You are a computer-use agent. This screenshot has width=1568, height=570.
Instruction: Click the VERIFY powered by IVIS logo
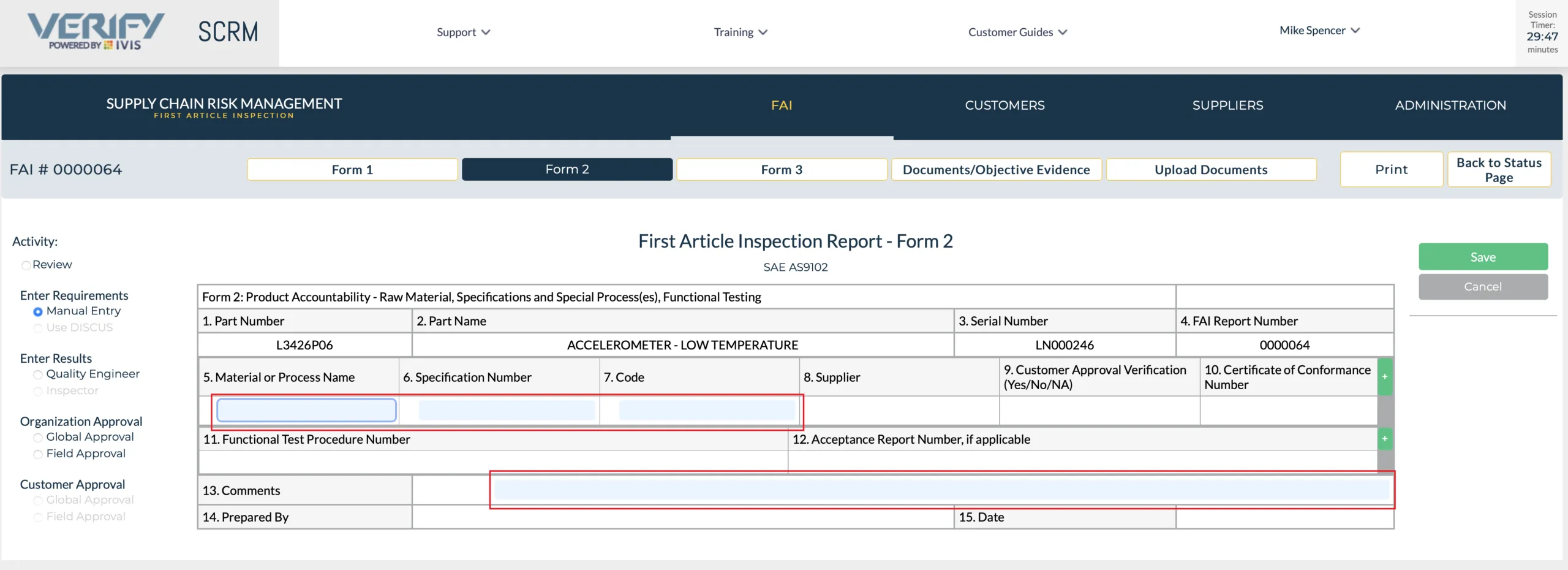click(x=96, y=32)
